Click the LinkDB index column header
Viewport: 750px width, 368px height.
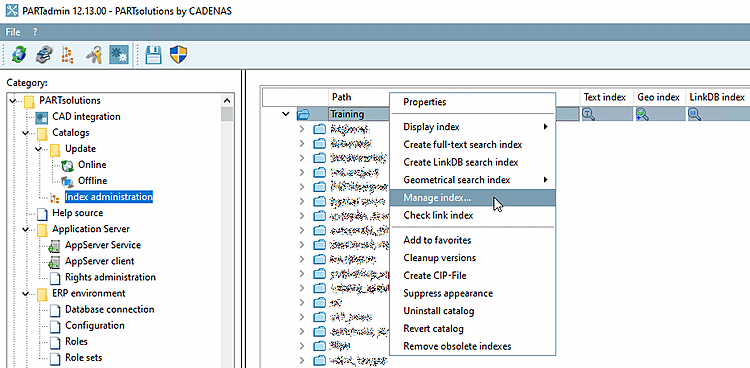click(717, 97)
